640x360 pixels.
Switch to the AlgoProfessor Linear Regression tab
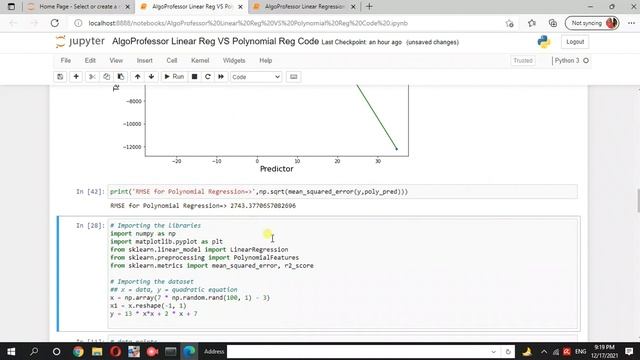303,7
